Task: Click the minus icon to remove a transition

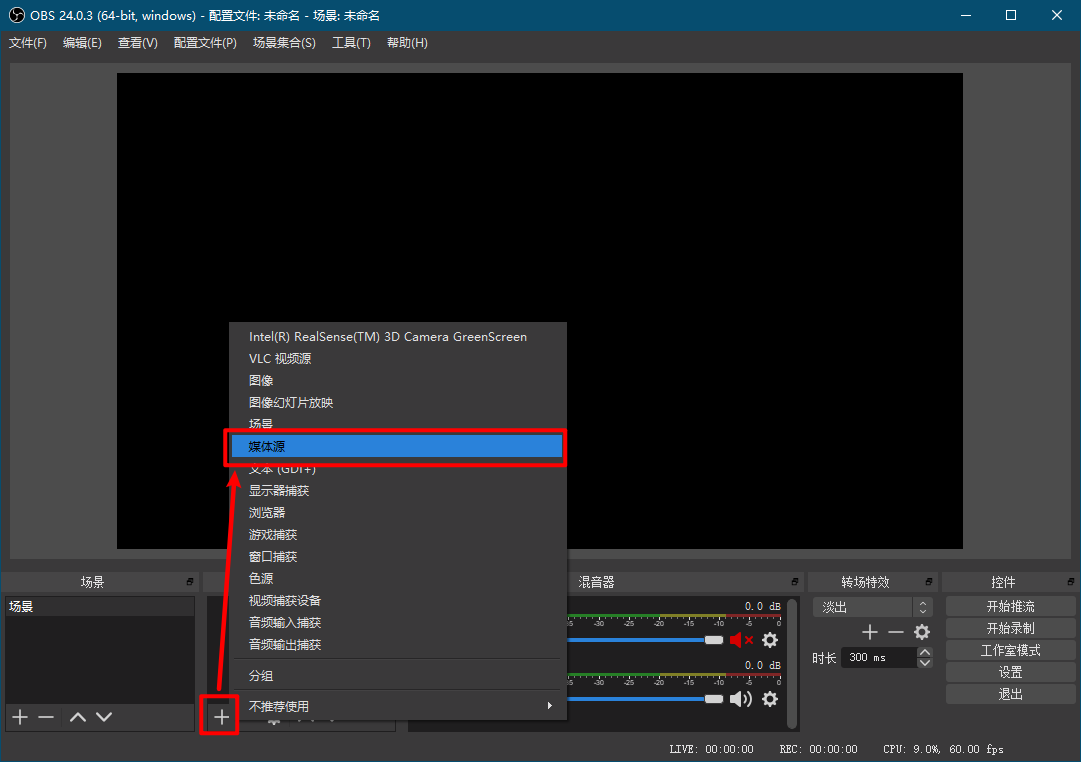Action: point(895,631)
